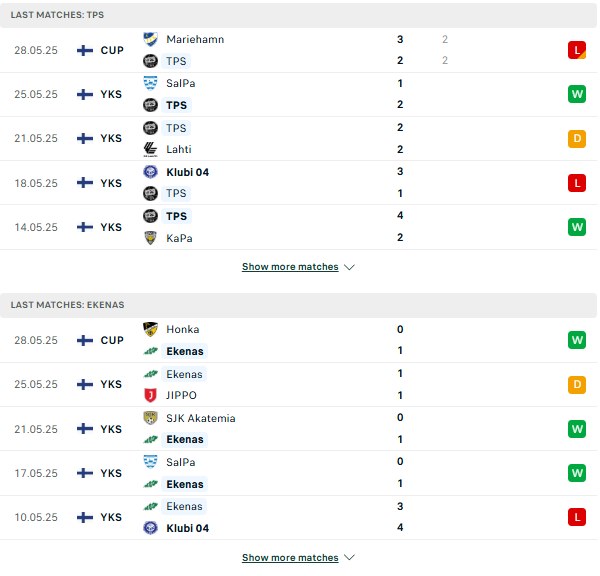Viewport: 600px width, 576px height.
Task: Click the SJK Akatemia crest icon
Action: pos(150,418)
